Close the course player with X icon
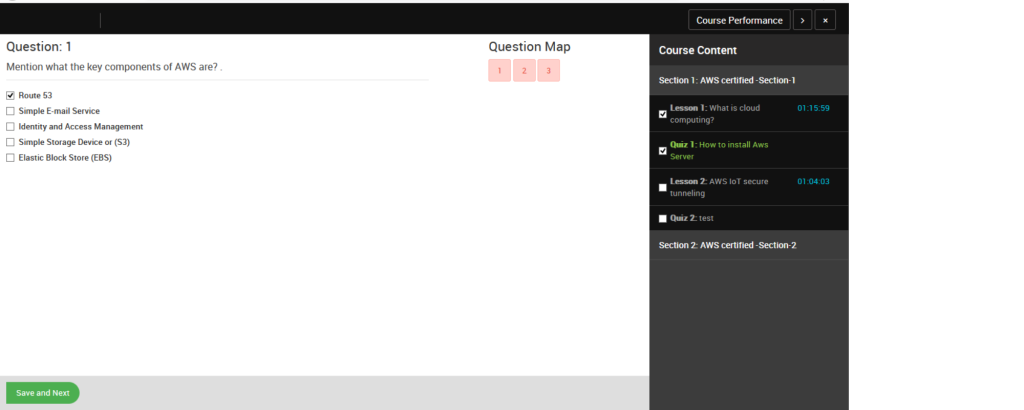The width and height of the screenshot is (1024, 410). click(x=825, y=20)
